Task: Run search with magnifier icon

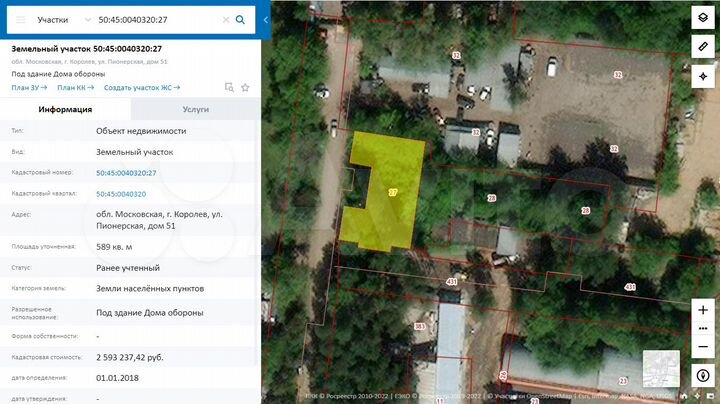Action: tap(240, 20)
